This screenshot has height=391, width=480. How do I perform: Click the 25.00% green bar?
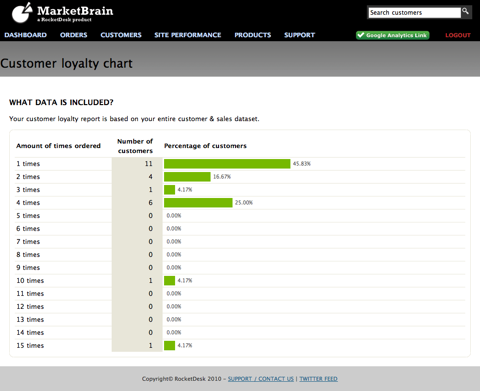(x=198, y=203)
